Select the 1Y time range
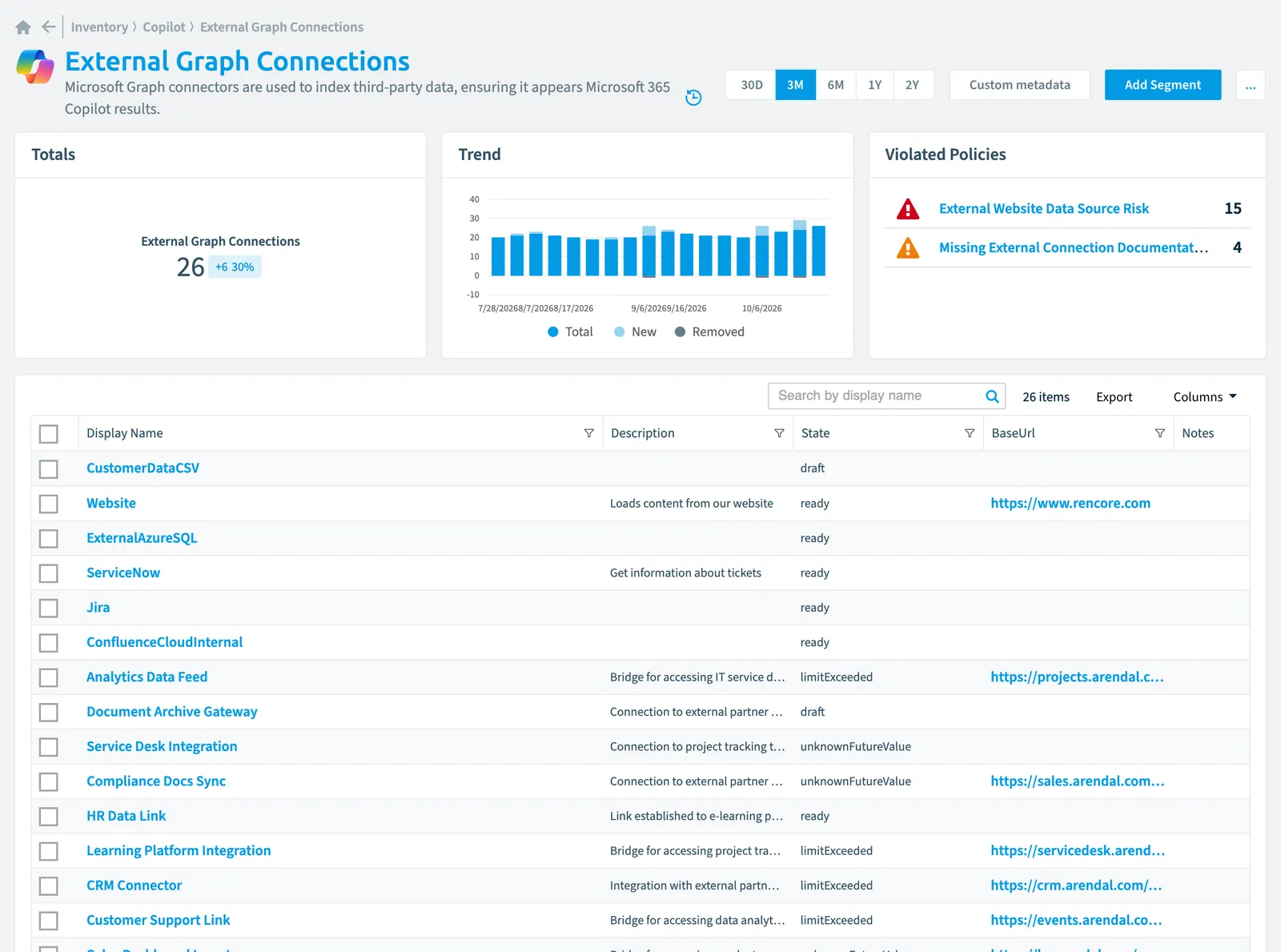 point(874,85)
